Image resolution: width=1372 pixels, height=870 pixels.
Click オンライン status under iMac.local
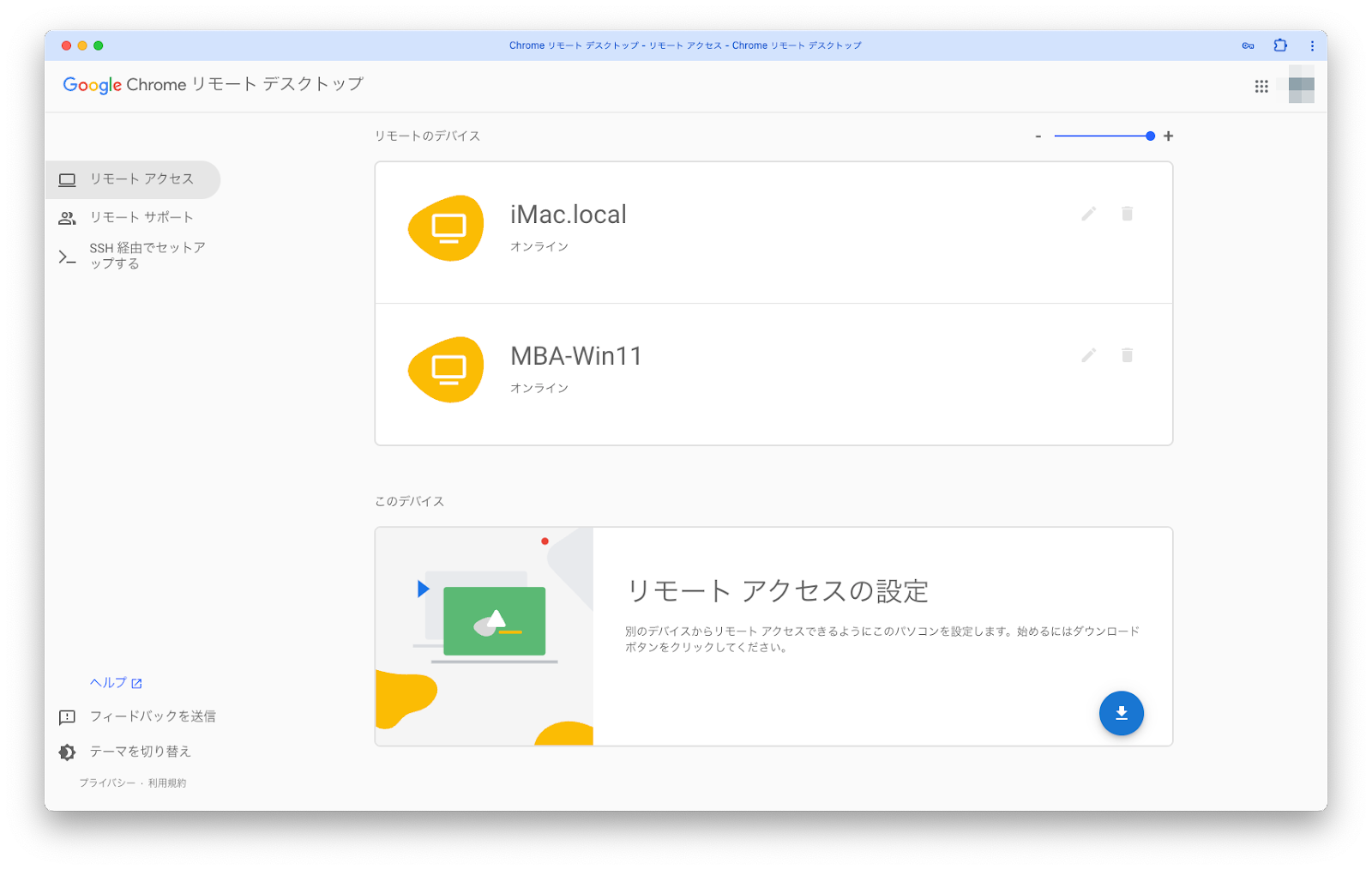(x=539, y=247)
